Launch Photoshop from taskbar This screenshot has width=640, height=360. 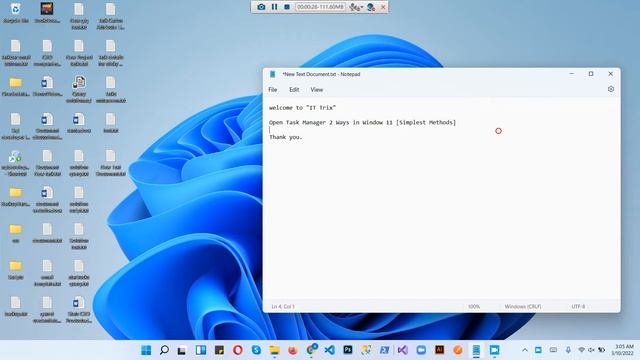(348, 350)
